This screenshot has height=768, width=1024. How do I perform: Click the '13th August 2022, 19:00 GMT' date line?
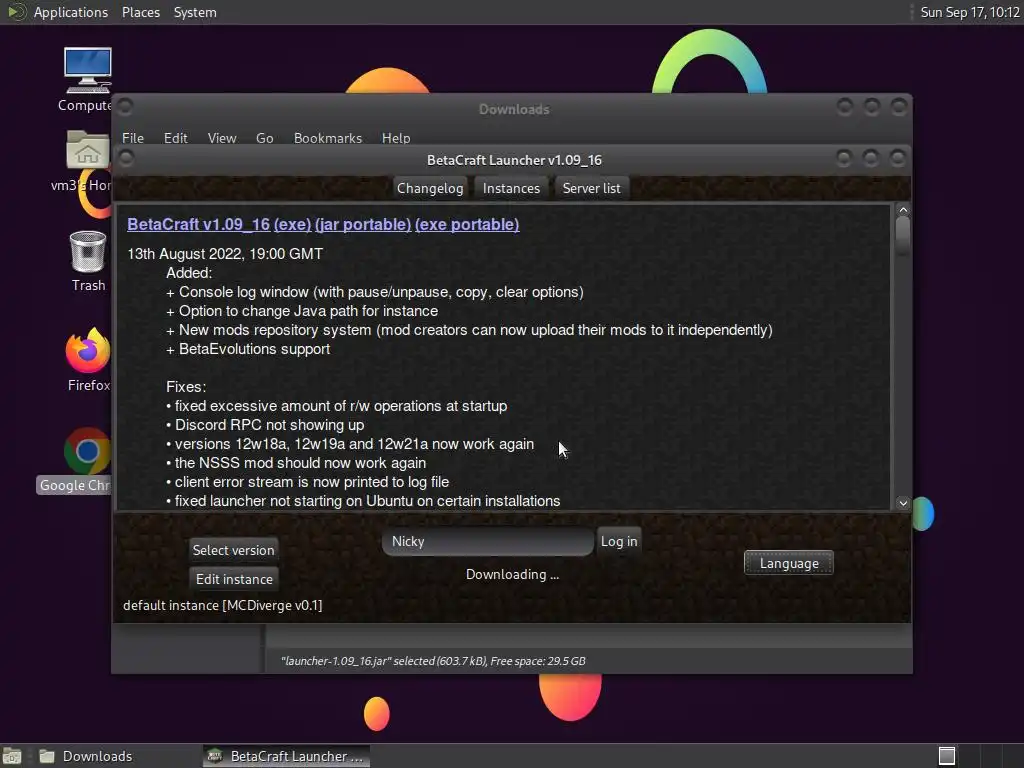[x=225, y=254]
